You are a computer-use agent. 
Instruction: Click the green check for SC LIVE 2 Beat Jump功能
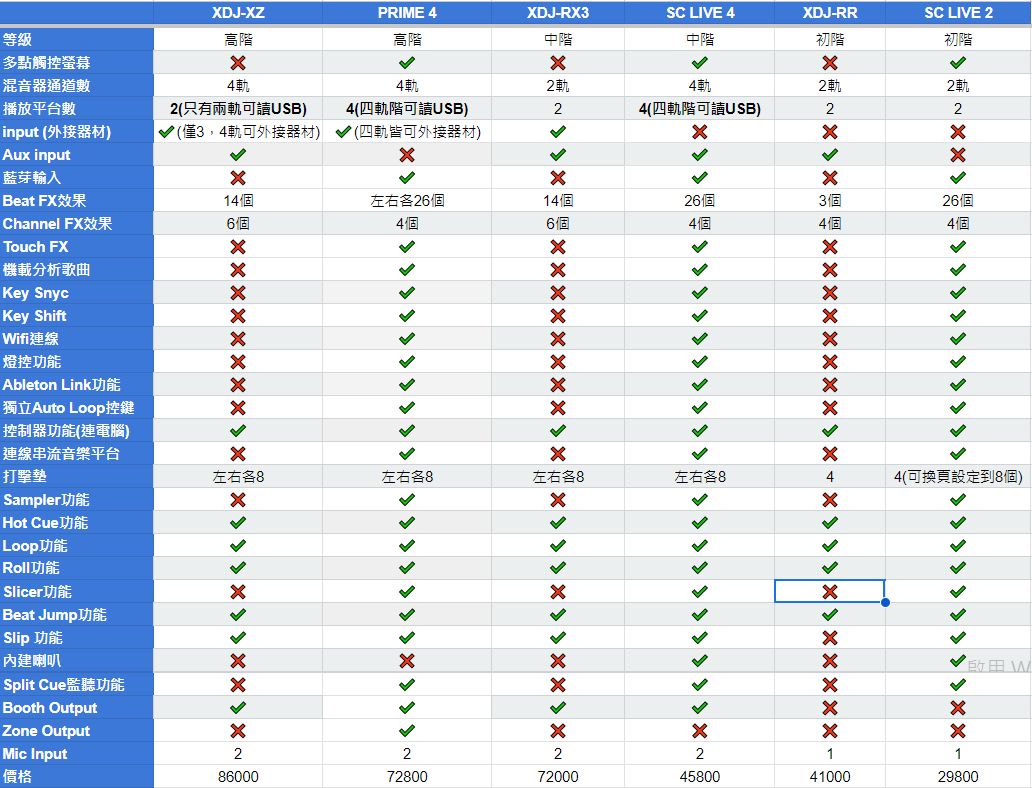pos(958,615)
